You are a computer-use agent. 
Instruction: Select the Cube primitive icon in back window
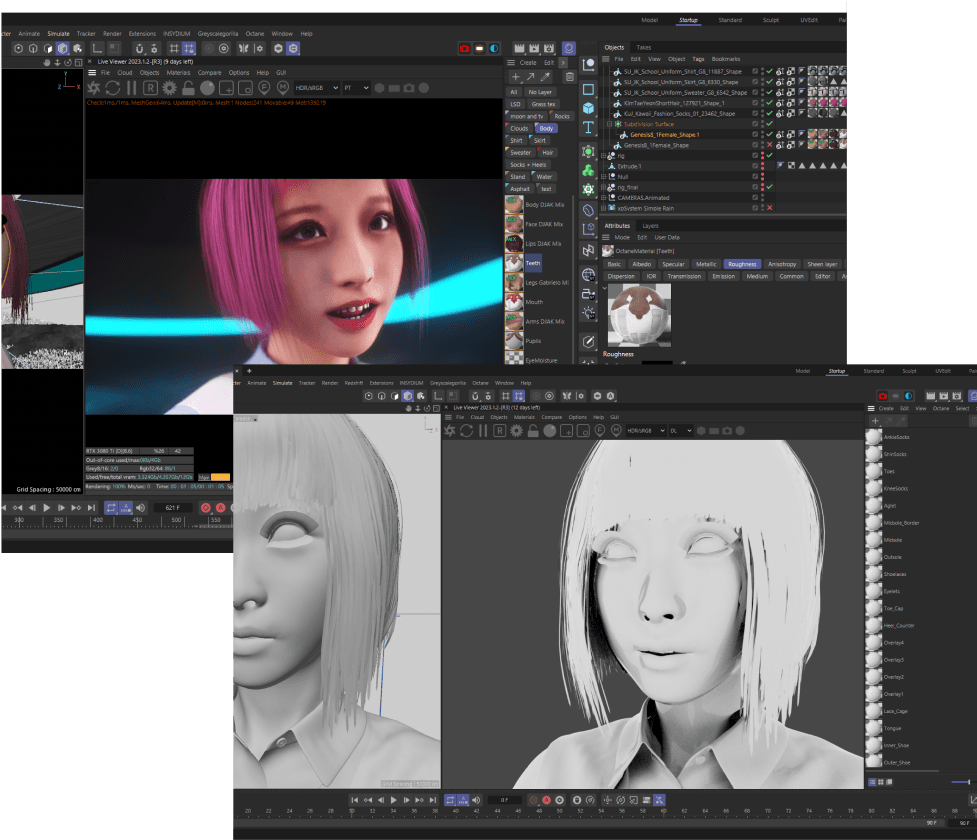[x=588, y=108]
